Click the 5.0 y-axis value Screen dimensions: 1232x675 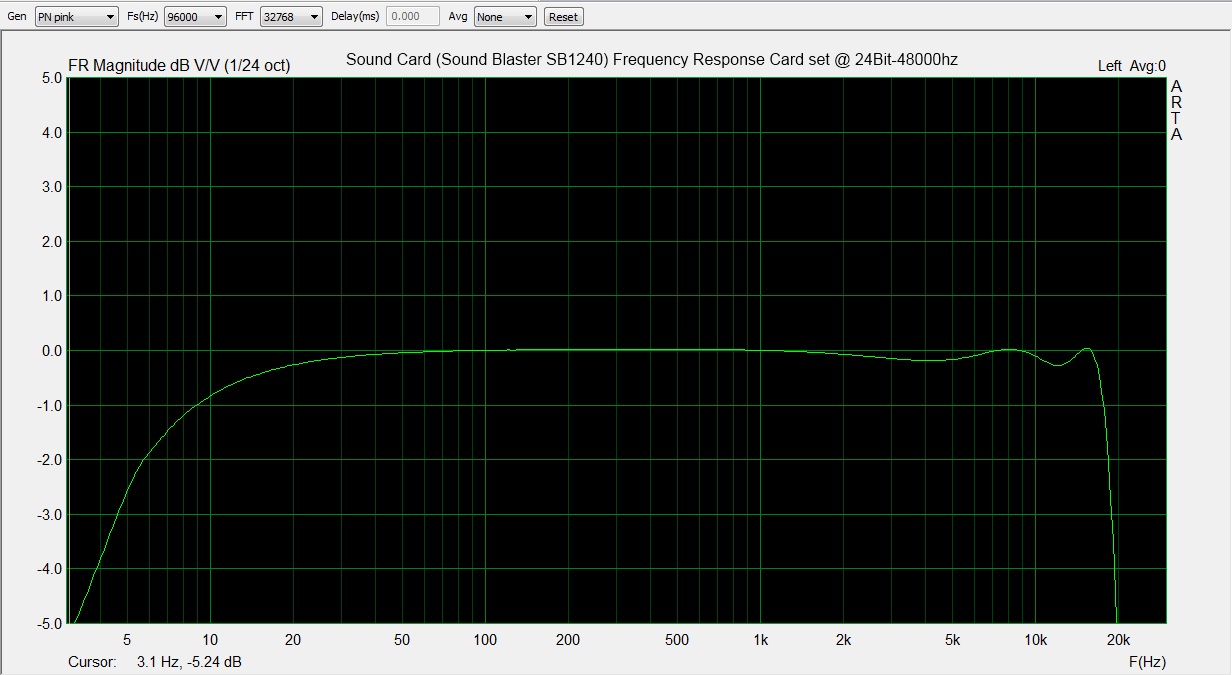[x=52, y=78]
